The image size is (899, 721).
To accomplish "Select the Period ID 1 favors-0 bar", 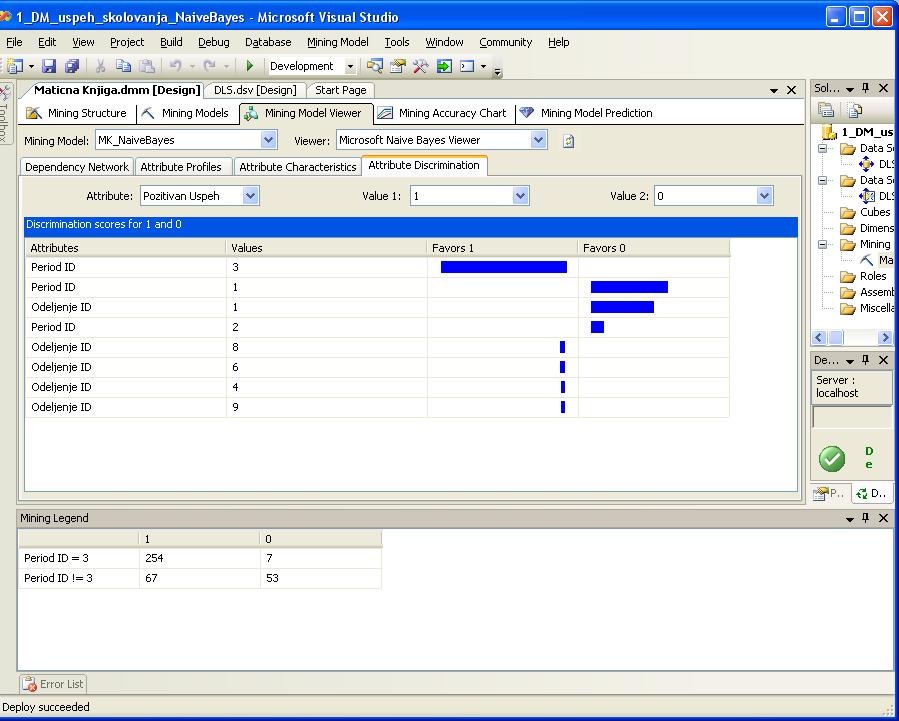I will [x=630, y=287].
